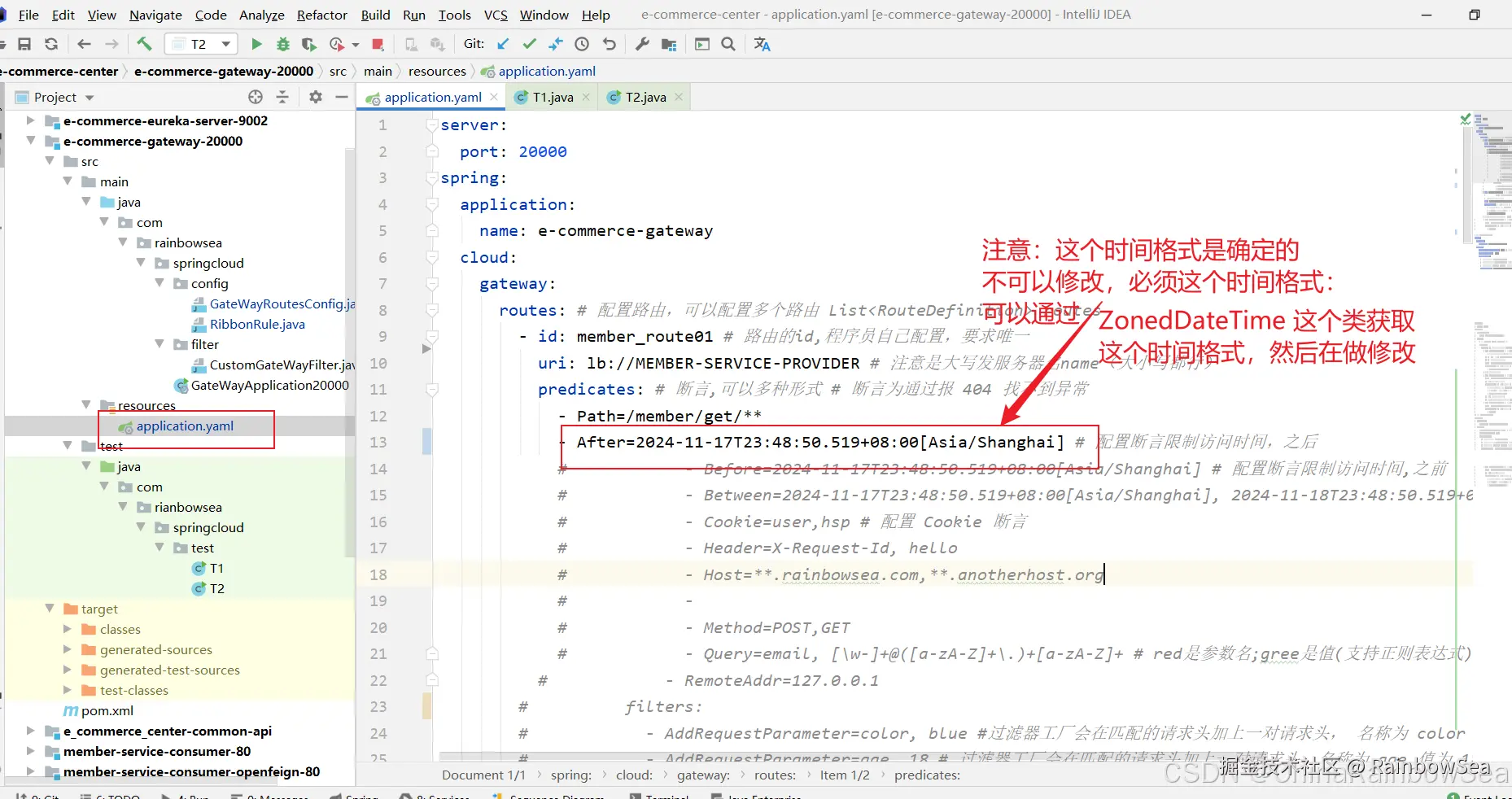Click e-commerce-gateway-20000 in the navigation bar

click(x=224, y=72)
